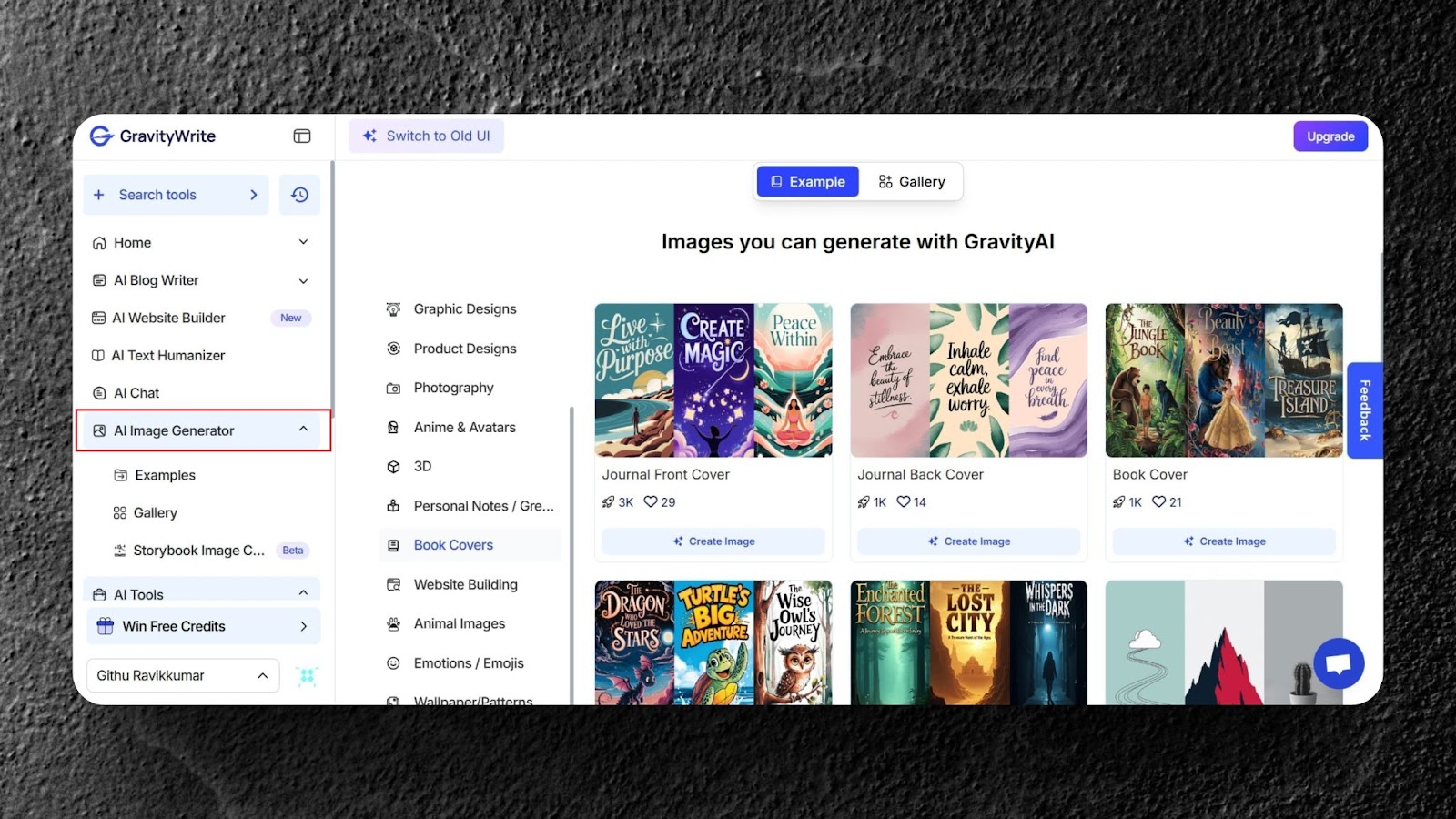
Task: Click the Graphic Designs category icon
Action: pos(393,309)
